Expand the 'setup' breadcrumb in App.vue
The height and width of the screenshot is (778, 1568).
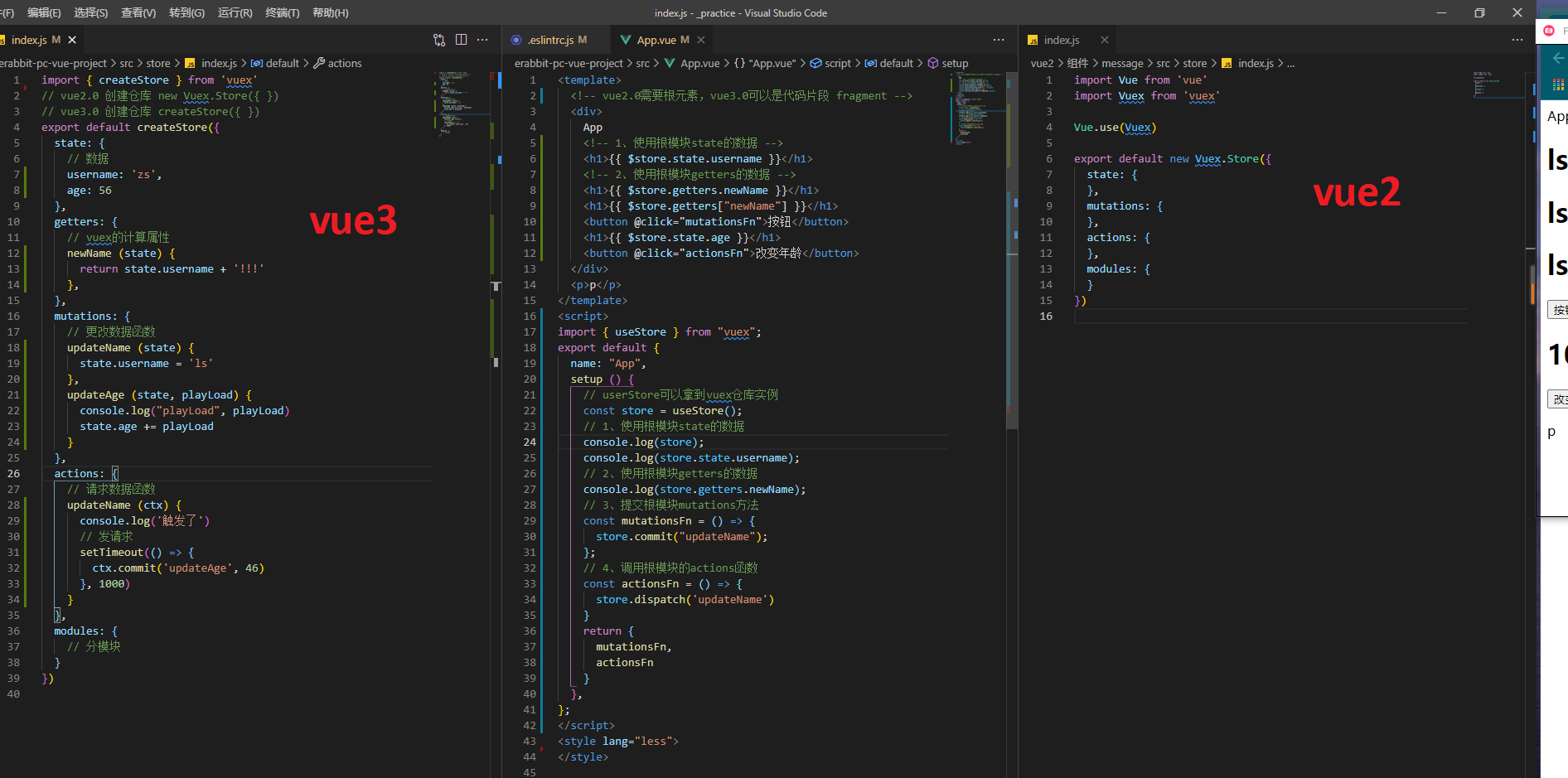[x=954, y=63]
